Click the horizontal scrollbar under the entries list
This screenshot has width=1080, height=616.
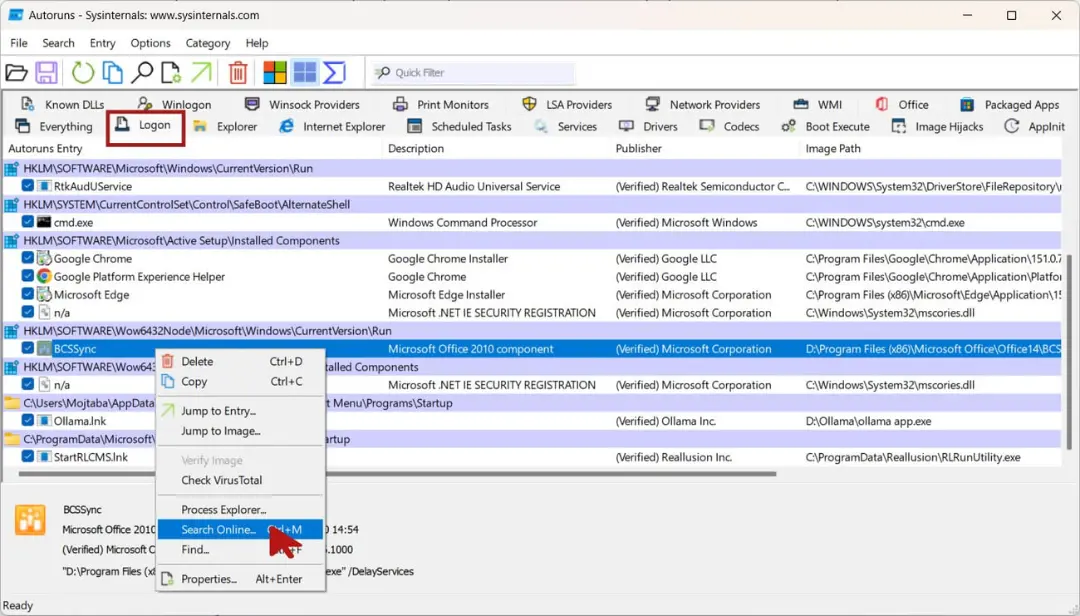(x=397, y=474)
